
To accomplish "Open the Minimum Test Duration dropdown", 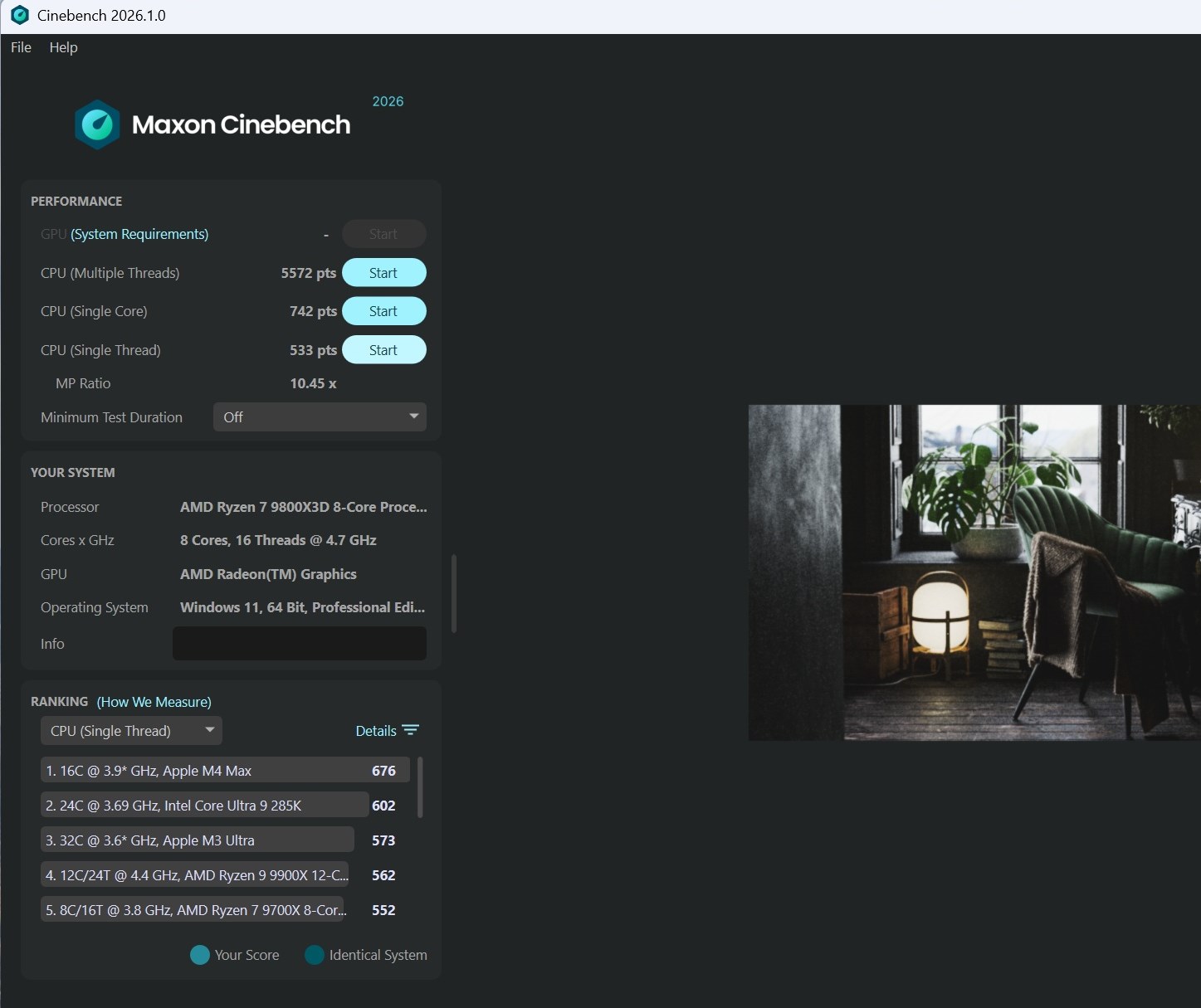I will tap(320, 416).
